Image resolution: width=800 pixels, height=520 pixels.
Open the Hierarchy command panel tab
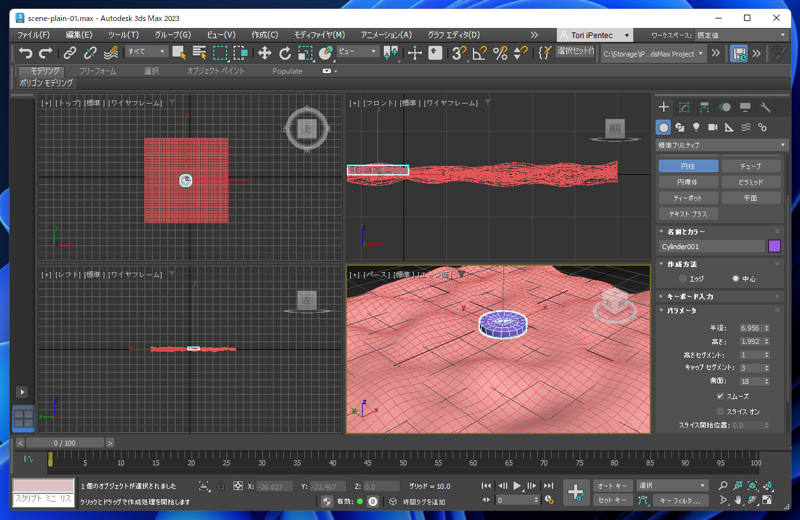pos(704,107)
